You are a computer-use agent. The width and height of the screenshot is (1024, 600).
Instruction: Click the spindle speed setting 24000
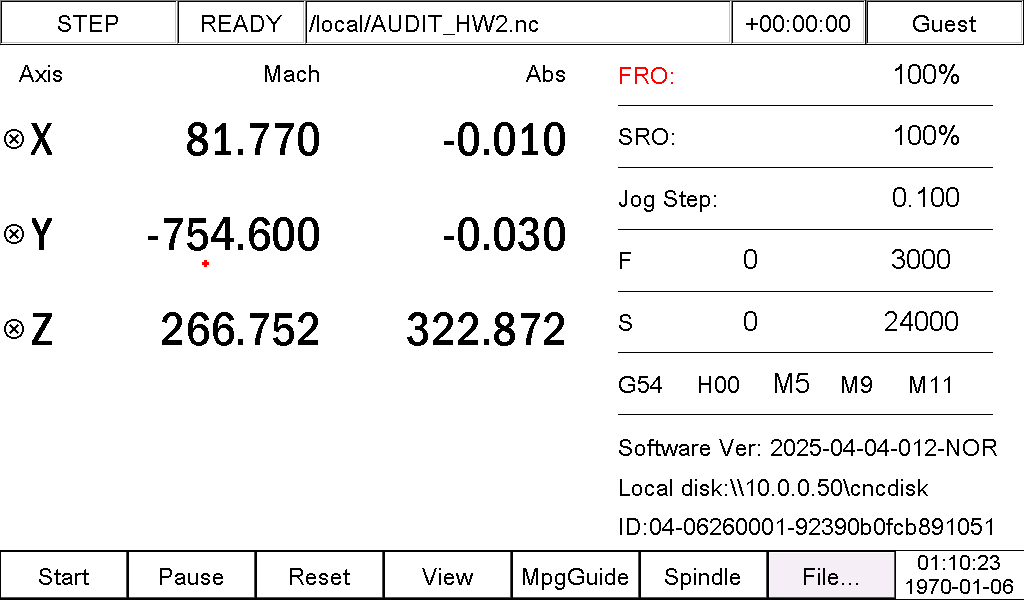(921, 321)
